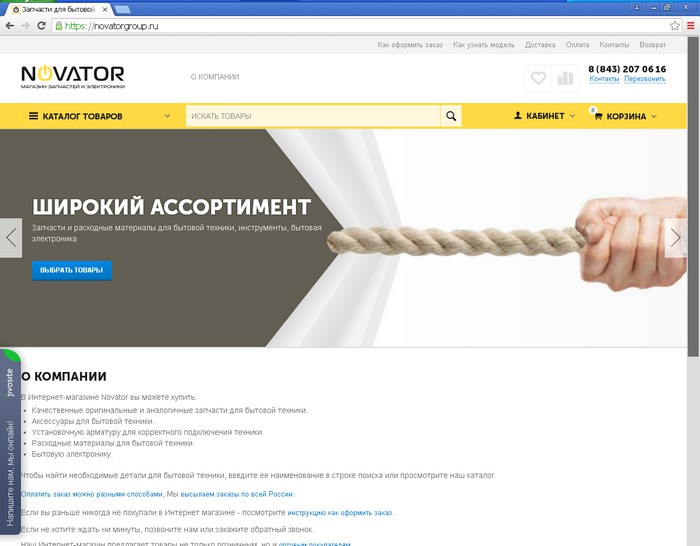The height and width of the screenshot is (546, 700).
Task: Expand the Каталог товаров dropdown
Action: click(x=100, y=116)
